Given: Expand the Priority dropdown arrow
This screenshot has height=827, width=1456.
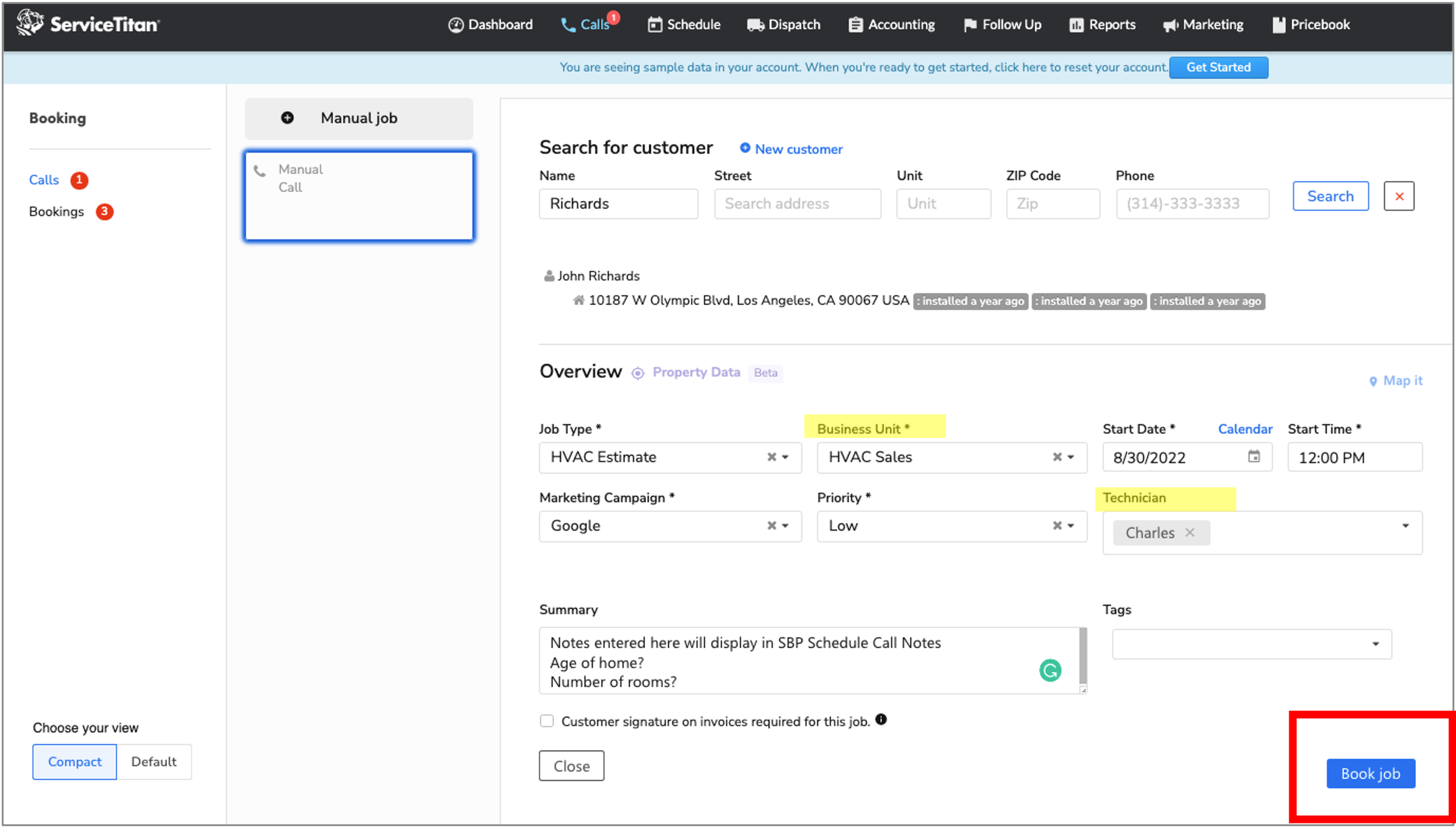Looking at the screenshot, I should coord(1071,525).
